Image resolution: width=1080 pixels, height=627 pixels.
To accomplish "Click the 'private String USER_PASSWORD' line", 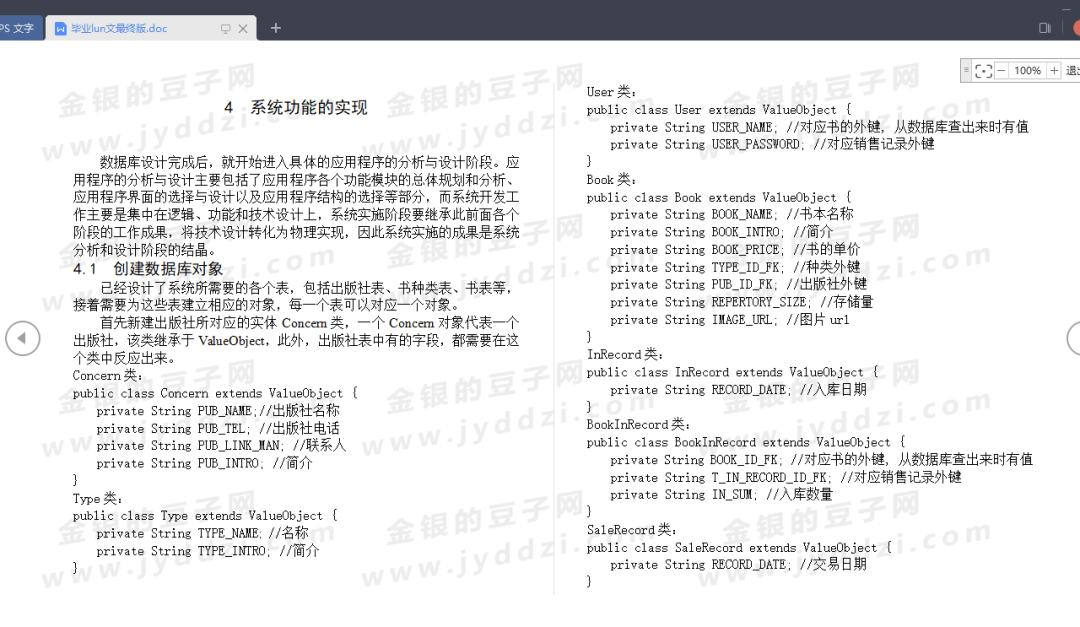I will point(772,144).
